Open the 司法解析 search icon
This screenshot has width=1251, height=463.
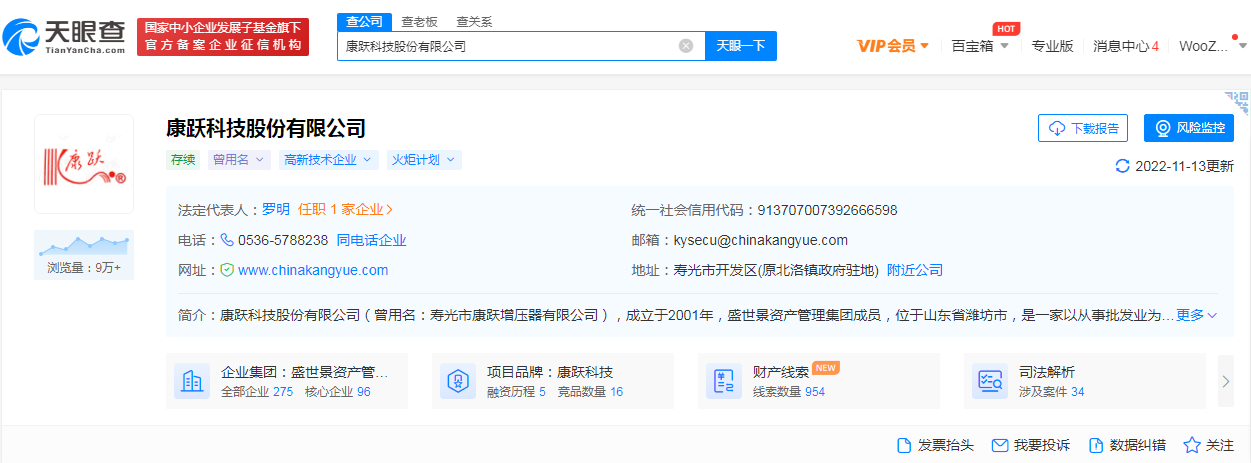click(x=989, y=381)
